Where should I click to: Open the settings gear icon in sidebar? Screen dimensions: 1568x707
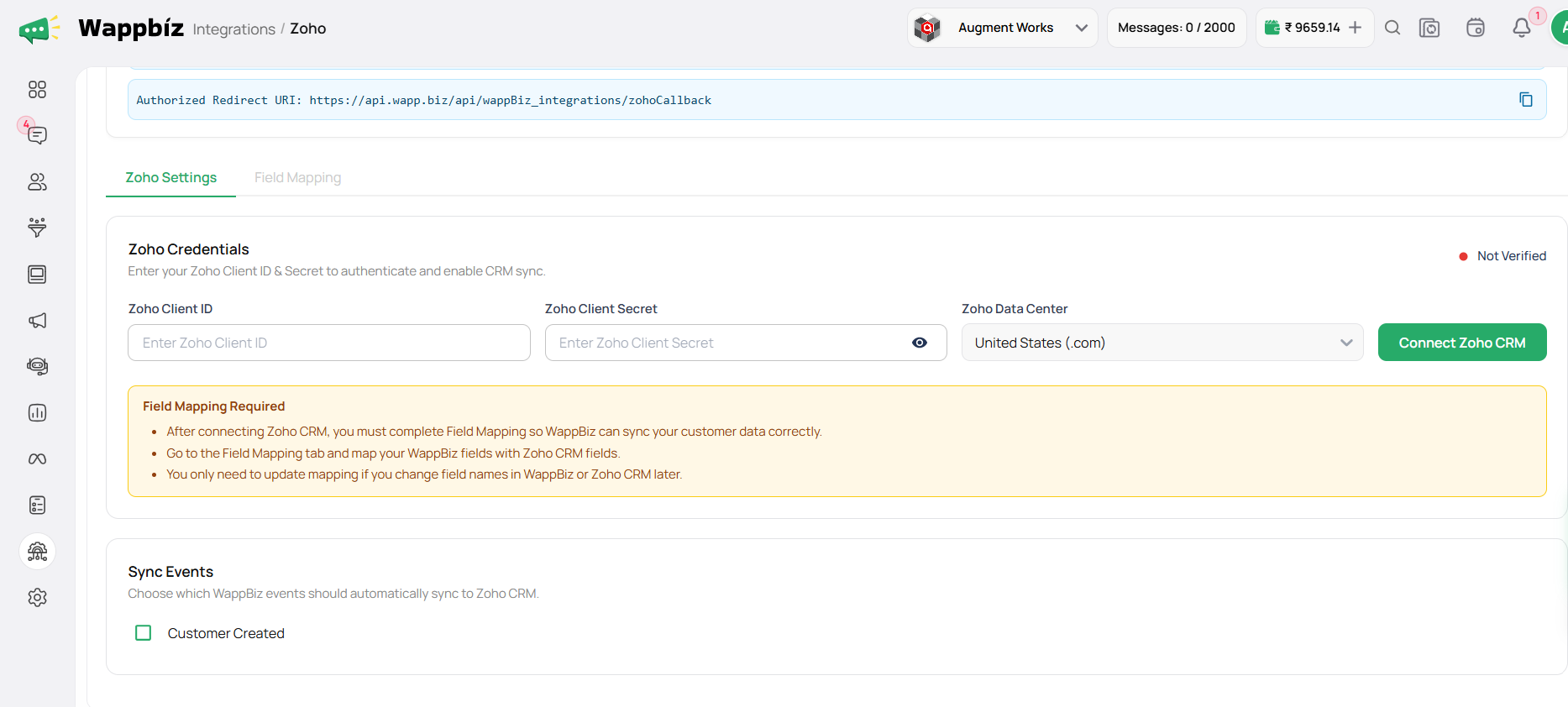37,598
